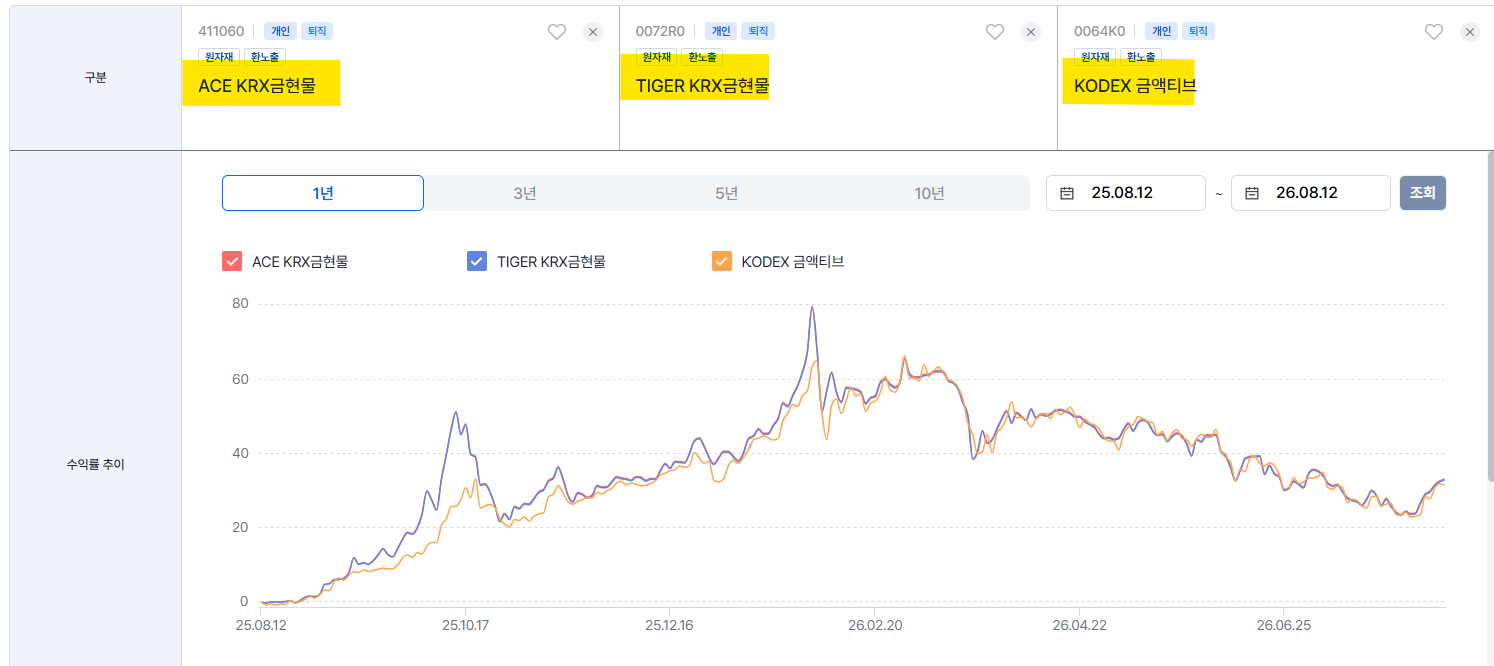Switch to the 10년 period tab
This screenshot has width=1494, height=666.
pyautogui.click(x=929, y=193)
